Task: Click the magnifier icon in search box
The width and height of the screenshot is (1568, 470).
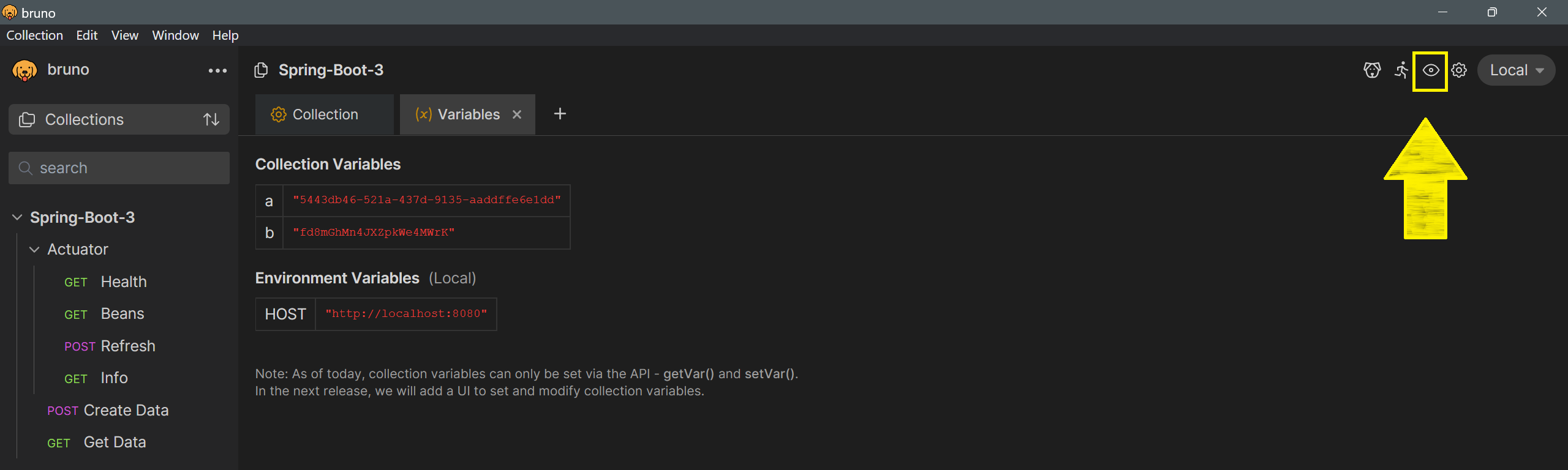Action: (x=25, y=168)
